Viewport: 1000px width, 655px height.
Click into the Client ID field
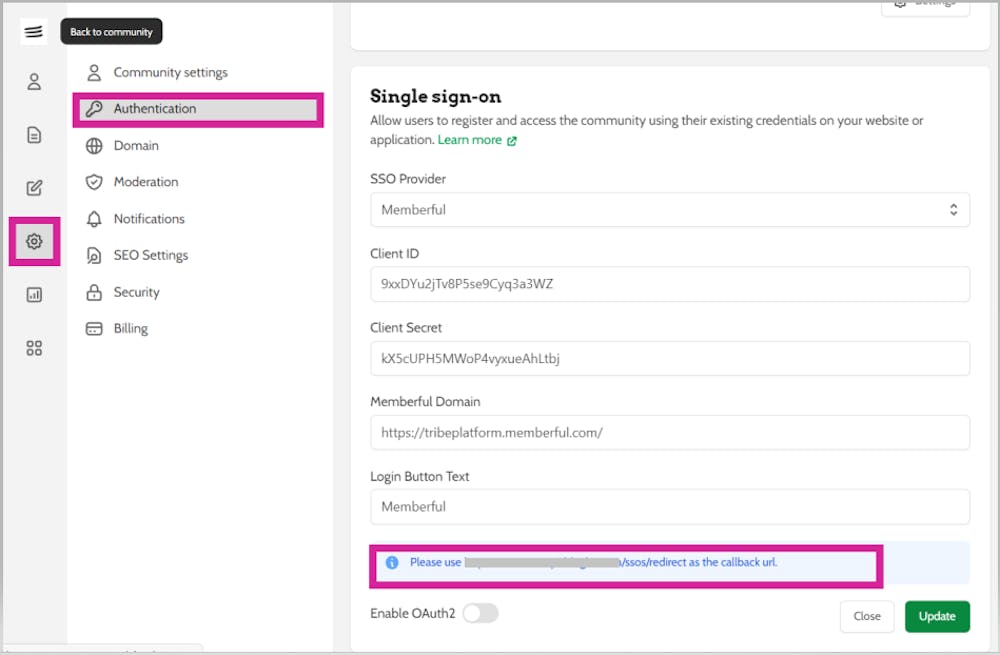click(x=669, y=284)
